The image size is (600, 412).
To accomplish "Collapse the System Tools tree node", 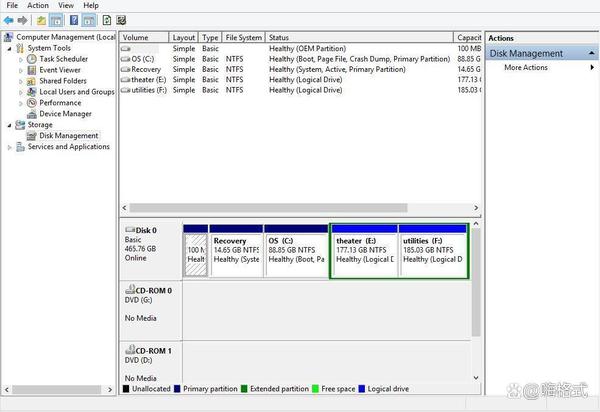I will tap(10, 49).
